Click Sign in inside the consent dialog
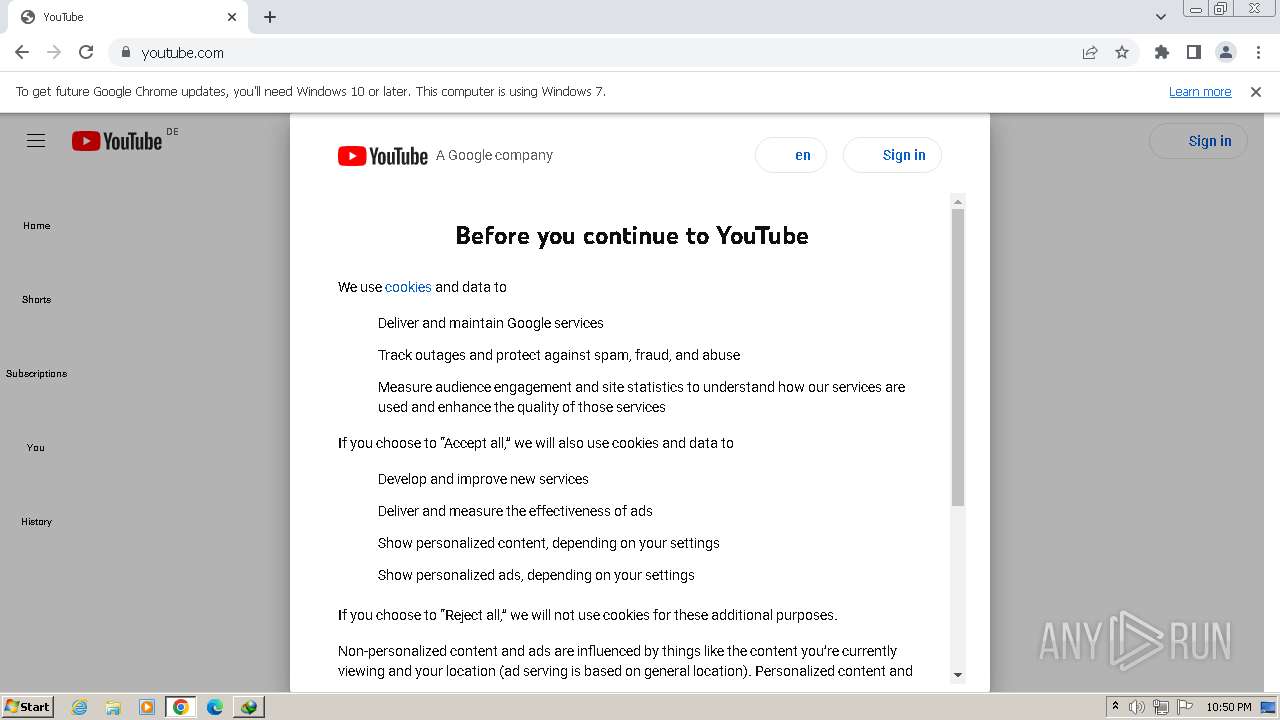 pyautogui.click(x=892, y=155)
